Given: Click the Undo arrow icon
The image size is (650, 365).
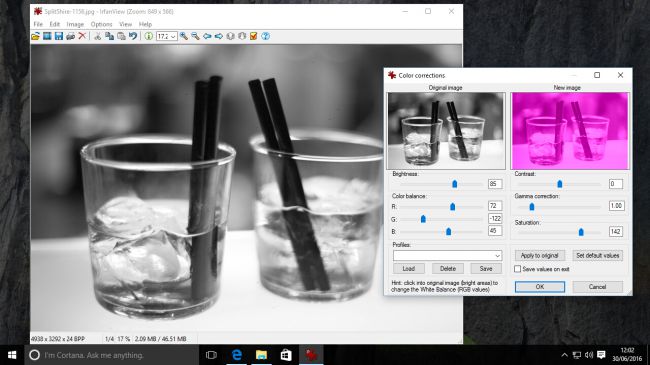Looking at the screenshot, I should tap(133, 36).
